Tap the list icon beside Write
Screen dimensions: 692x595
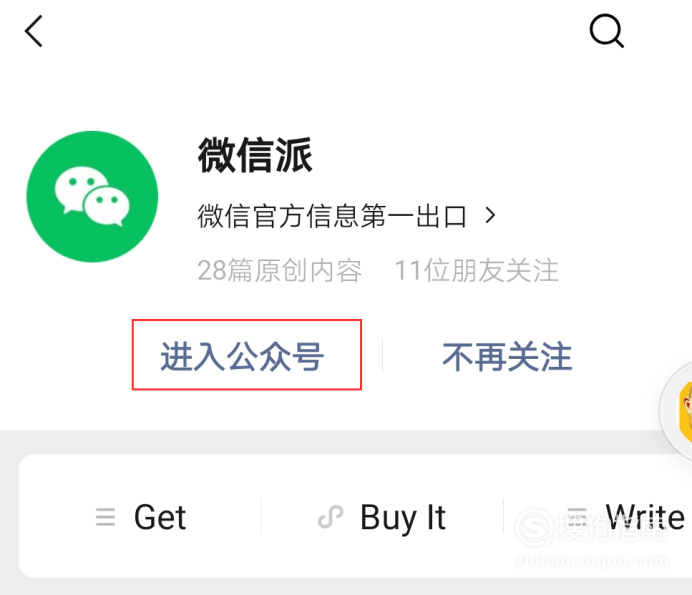pos(577,517)
